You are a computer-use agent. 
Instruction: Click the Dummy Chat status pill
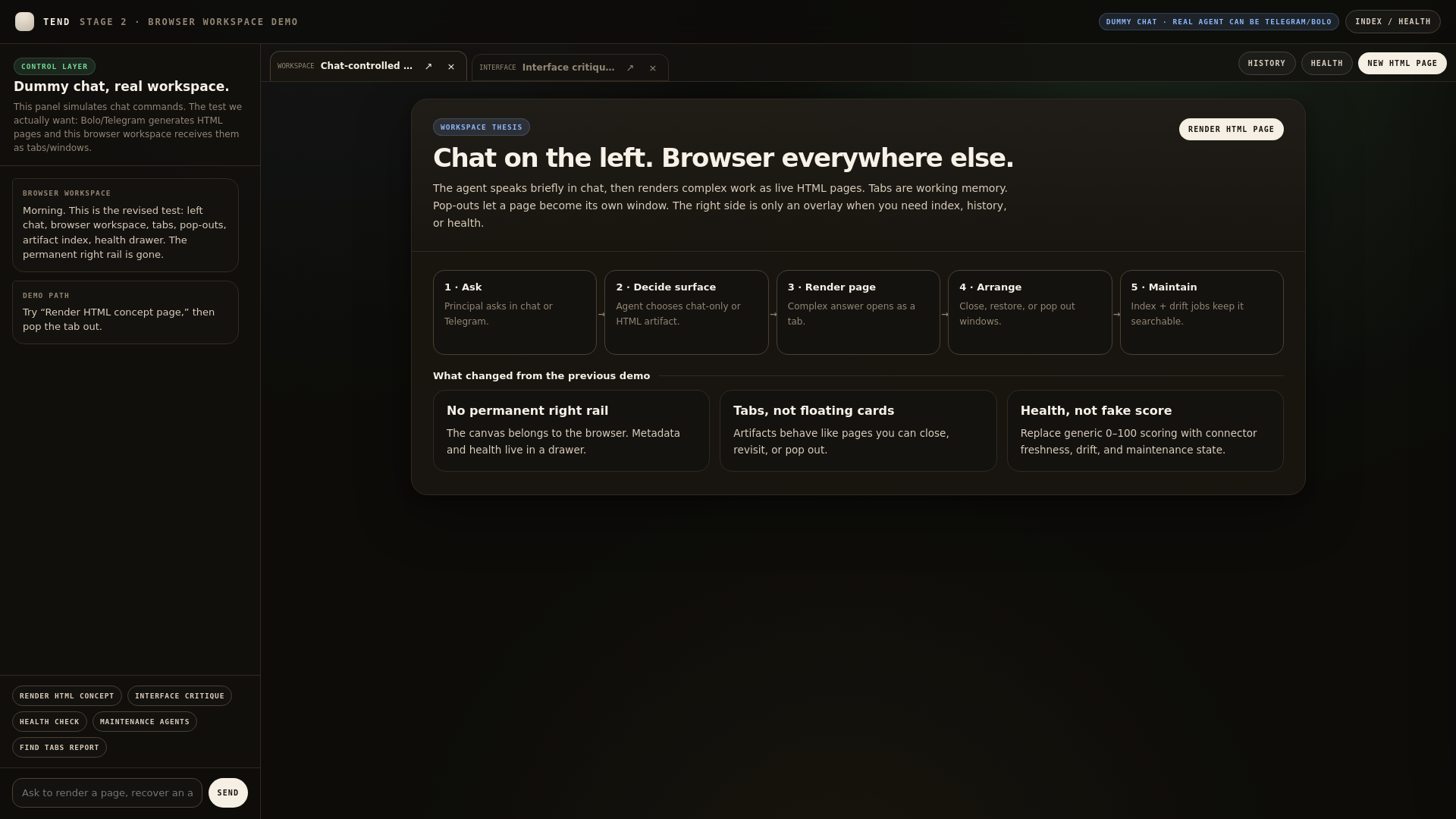click(x=1219, y=22)
